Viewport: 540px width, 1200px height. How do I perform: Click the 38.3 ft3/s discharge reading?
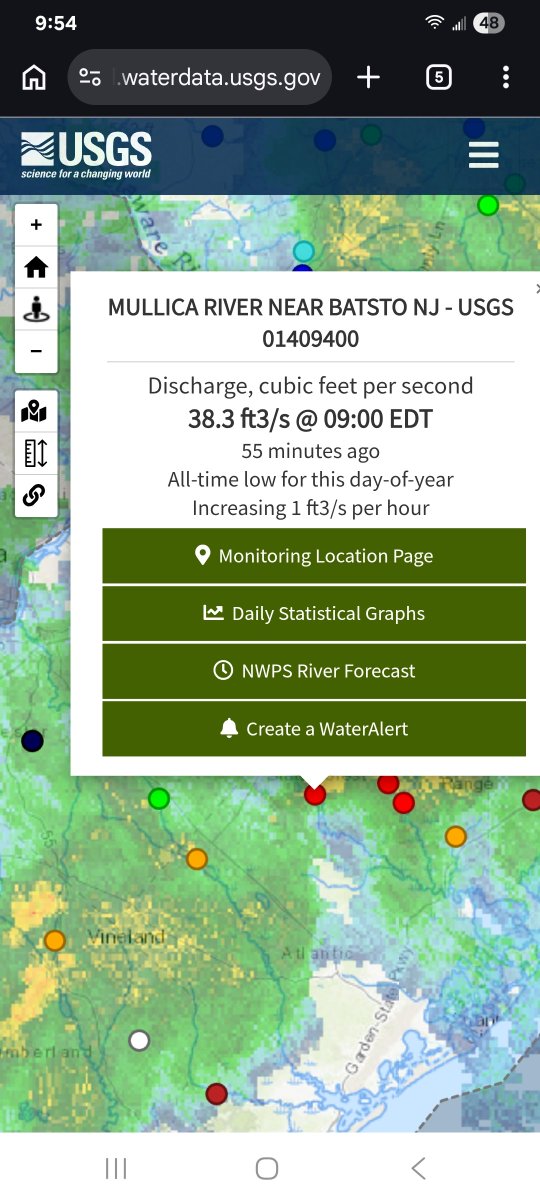[x=311, y=419]
